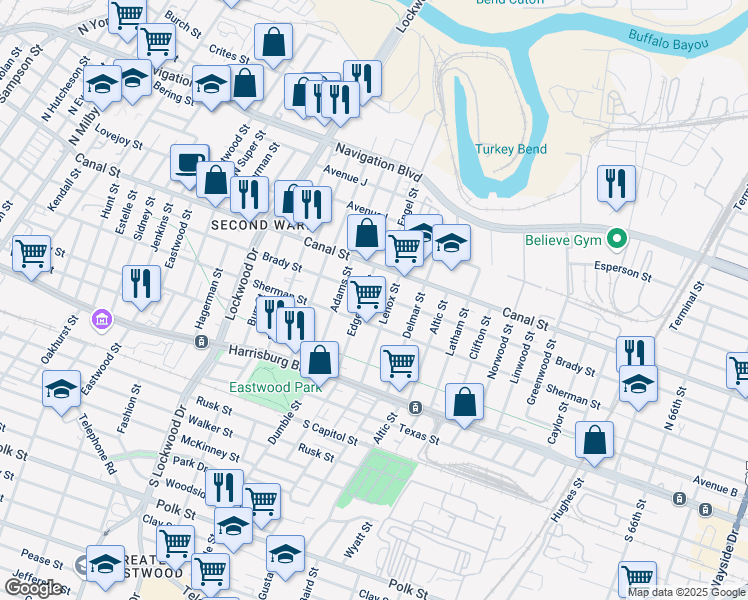Open restaurant marker north of Believe Gym

(x=616, y=187)
